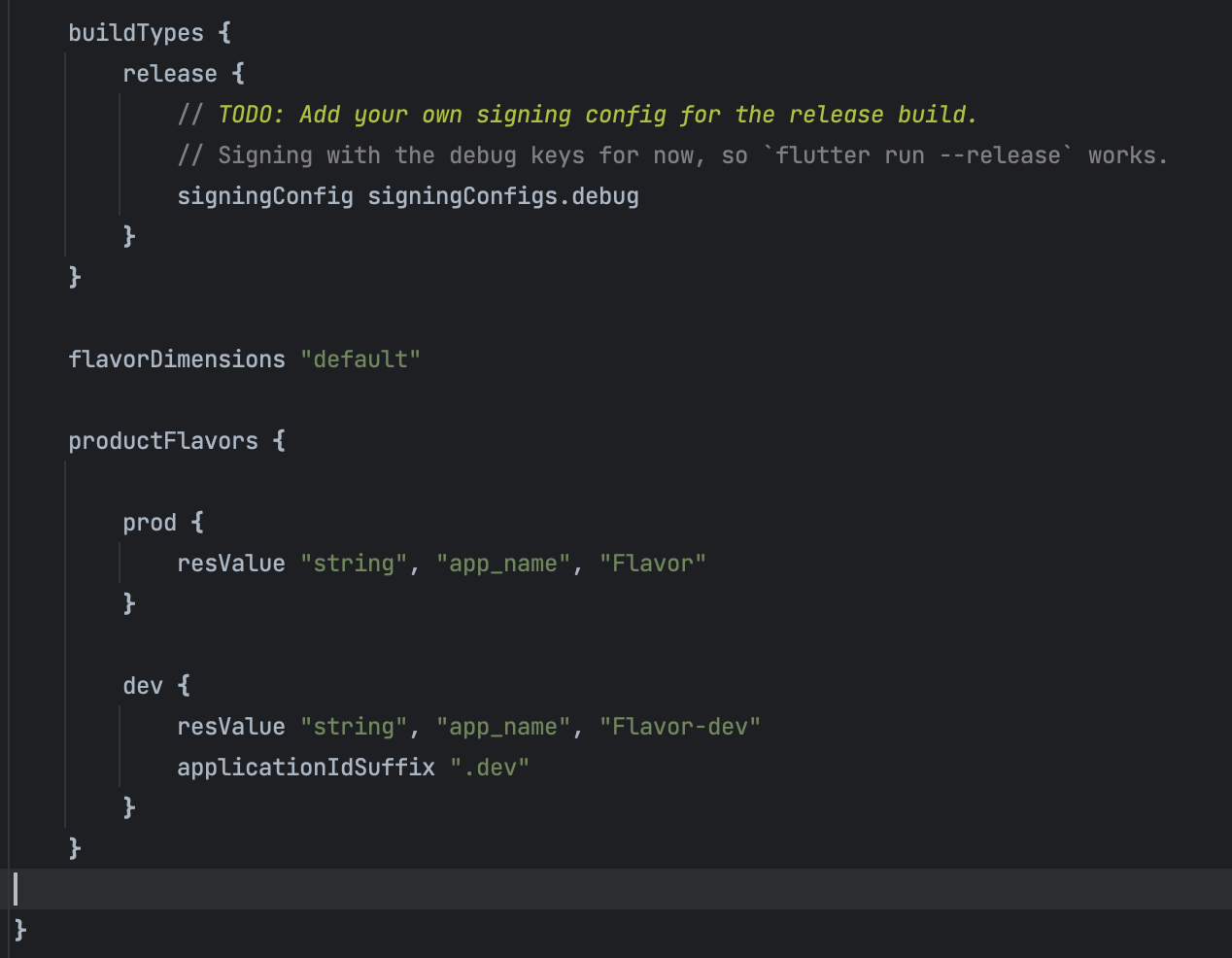Click the closing brace of the dev block
Screen dimensions: 1232x958
[x=129, y=807]
